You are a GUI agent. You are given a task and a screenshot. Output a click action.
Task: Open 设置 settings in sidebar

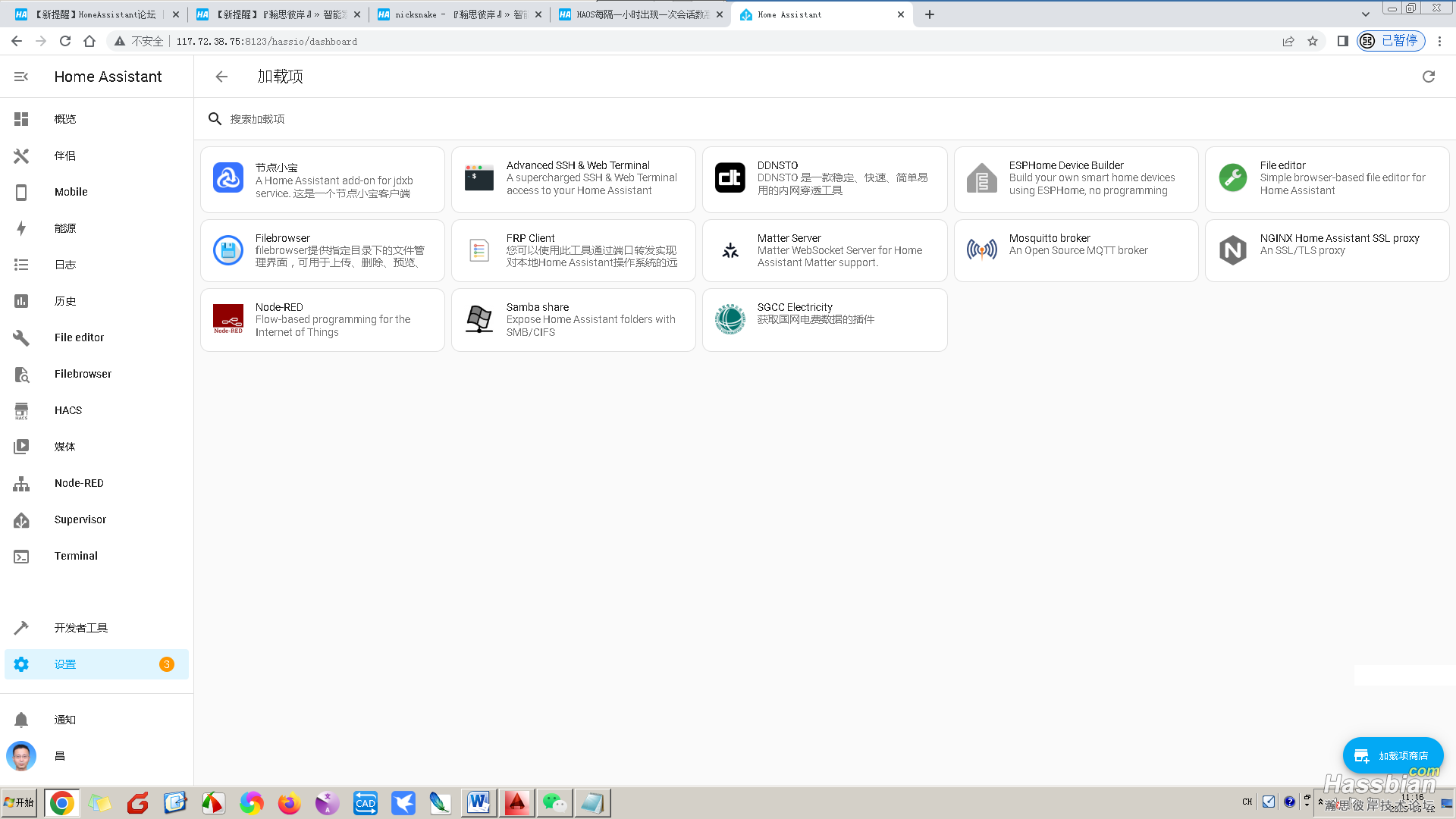point(96,664)
